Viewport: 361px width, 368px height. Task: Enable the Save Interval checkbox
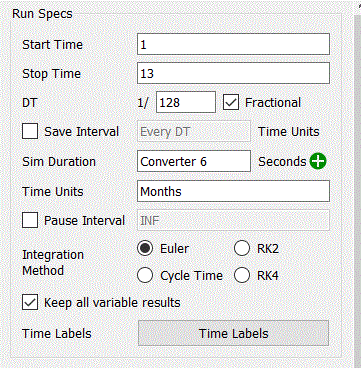tap(30, 131)
